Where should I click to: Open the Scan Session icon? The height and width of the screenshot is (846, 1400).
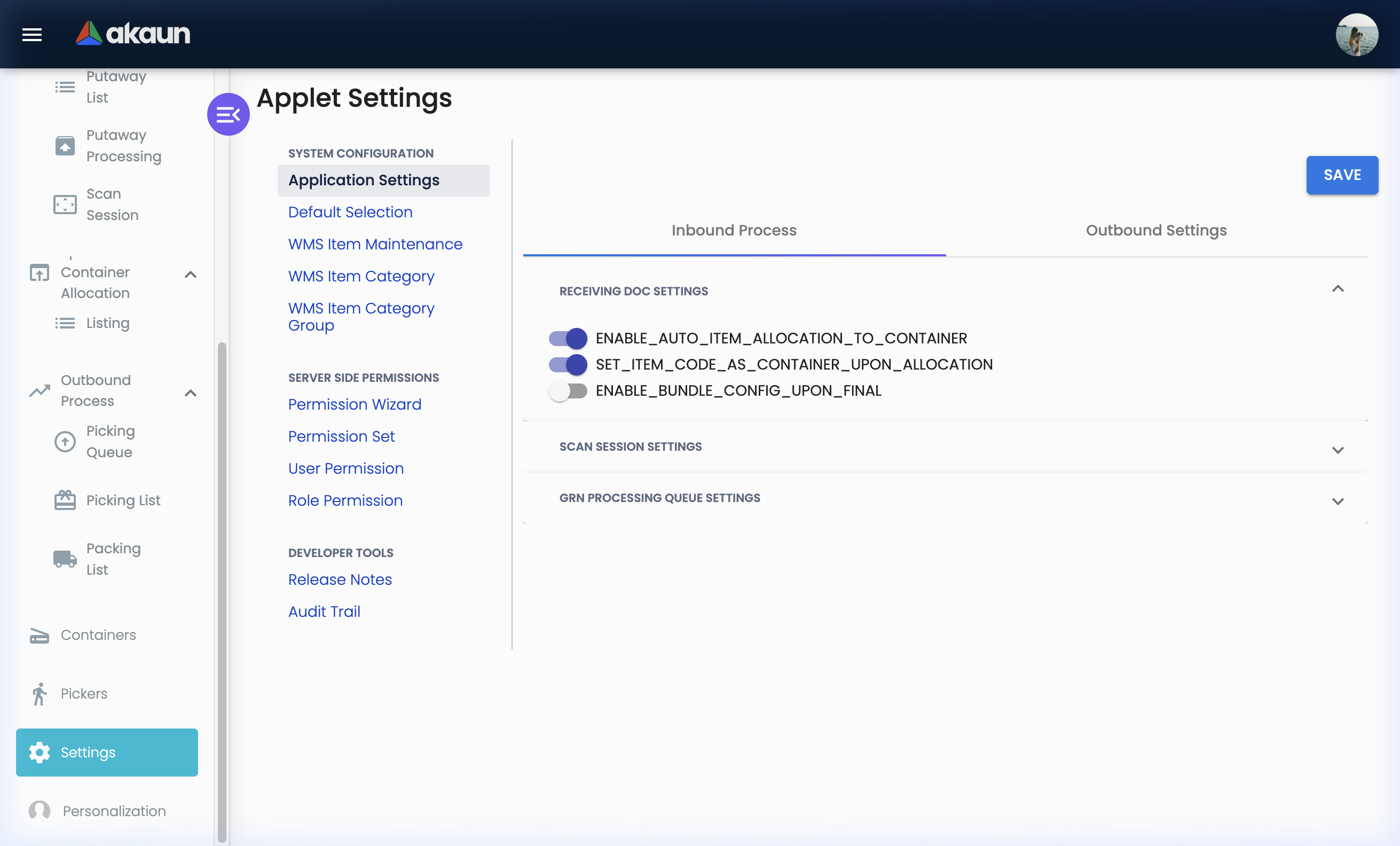(65, 205)
